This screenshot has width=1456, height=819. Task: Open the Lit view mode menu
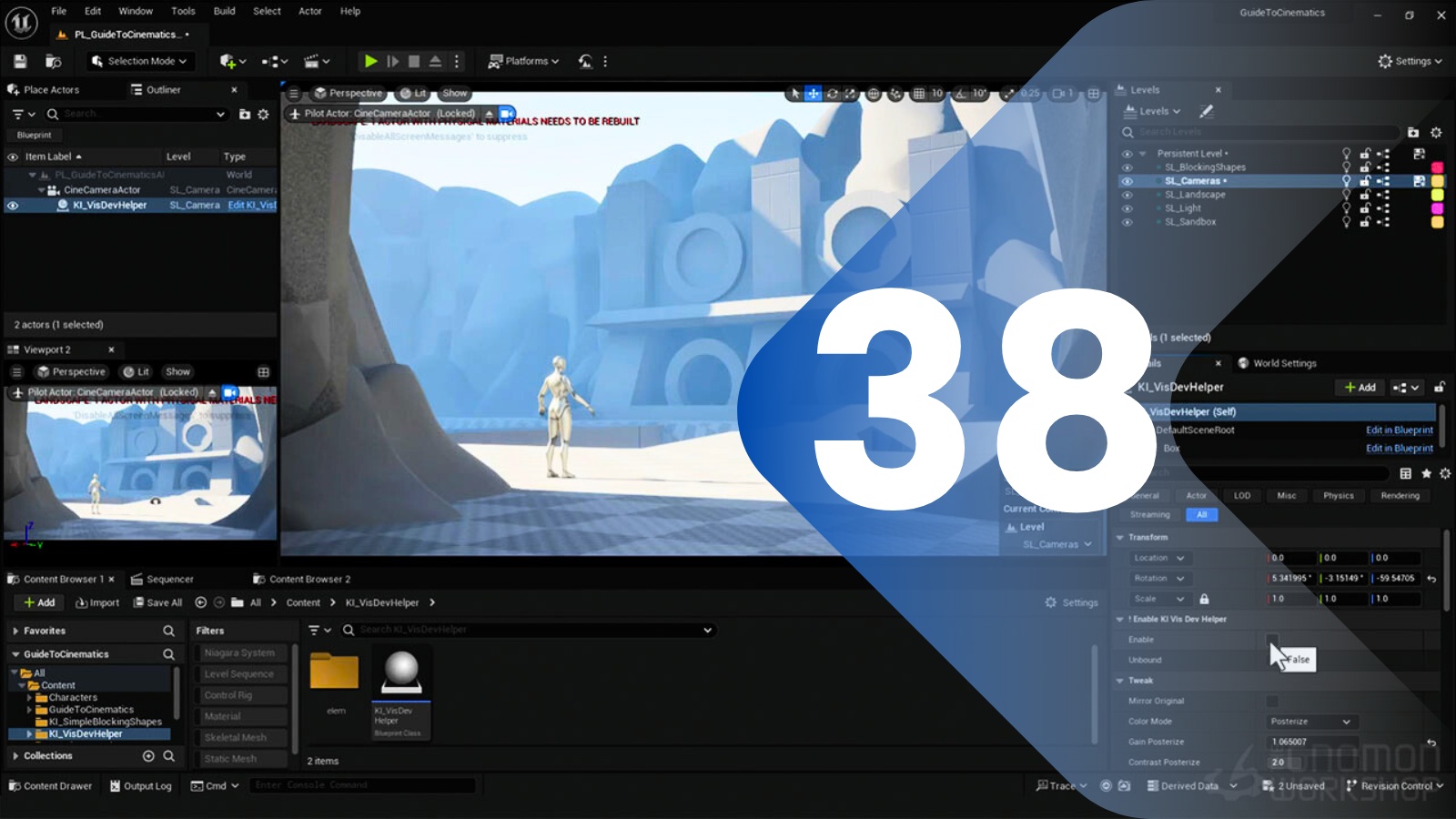click(x=413, y=93)
